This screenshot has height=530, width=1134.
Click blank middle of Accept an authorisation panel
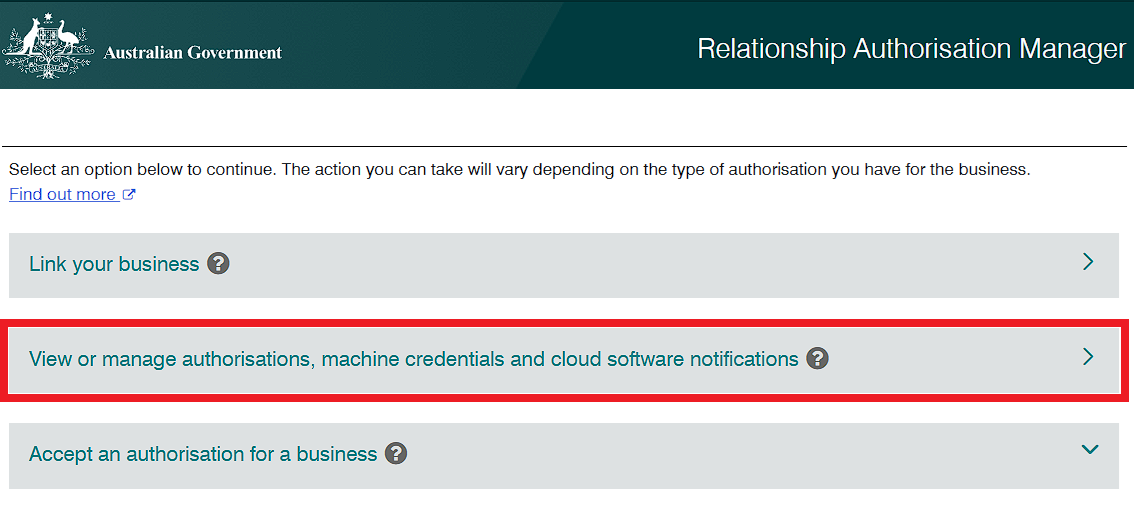[x=730, y=455]
